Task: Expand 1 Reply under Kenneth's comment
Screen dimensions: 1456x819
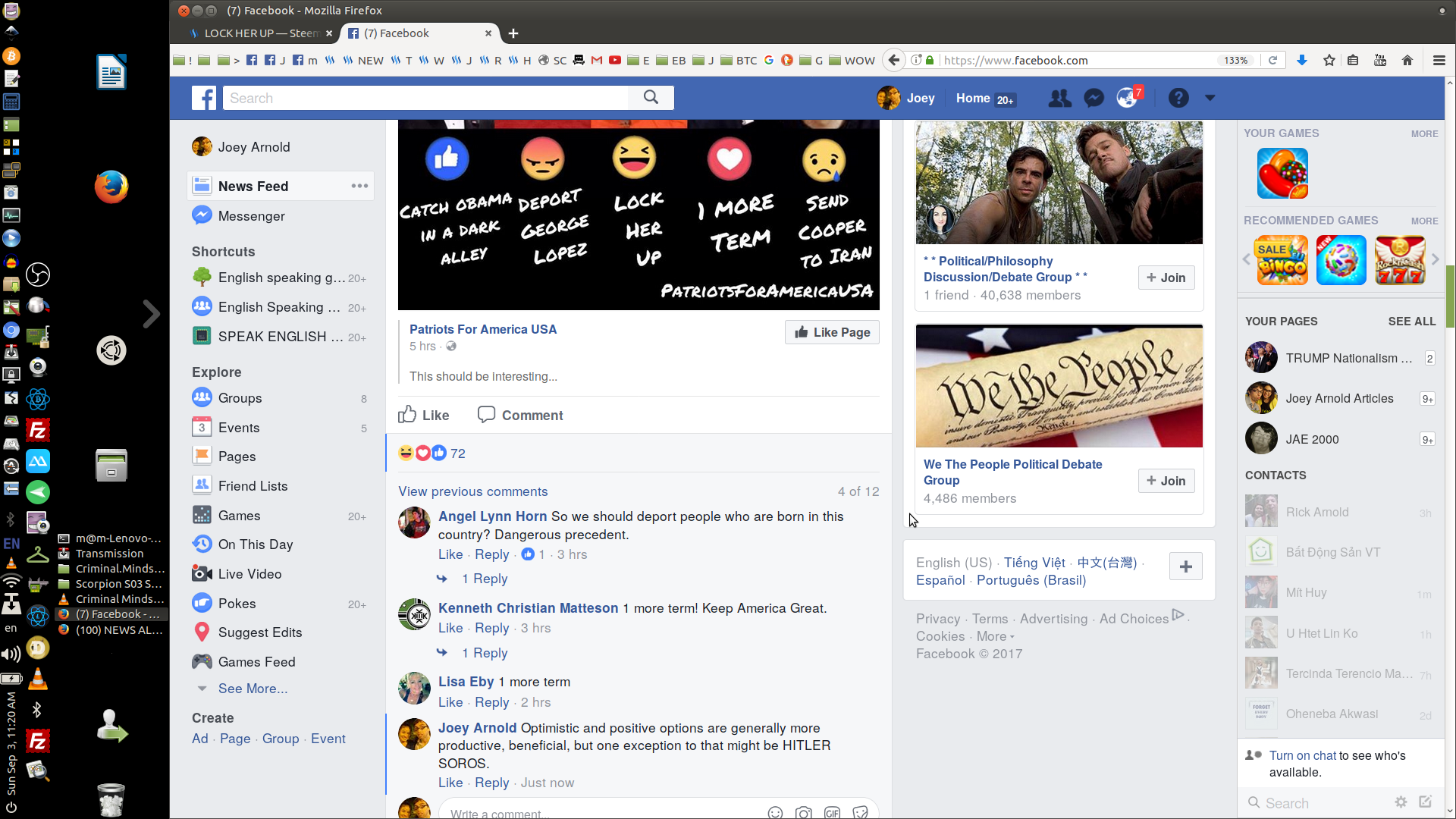Action: point(485,653)
